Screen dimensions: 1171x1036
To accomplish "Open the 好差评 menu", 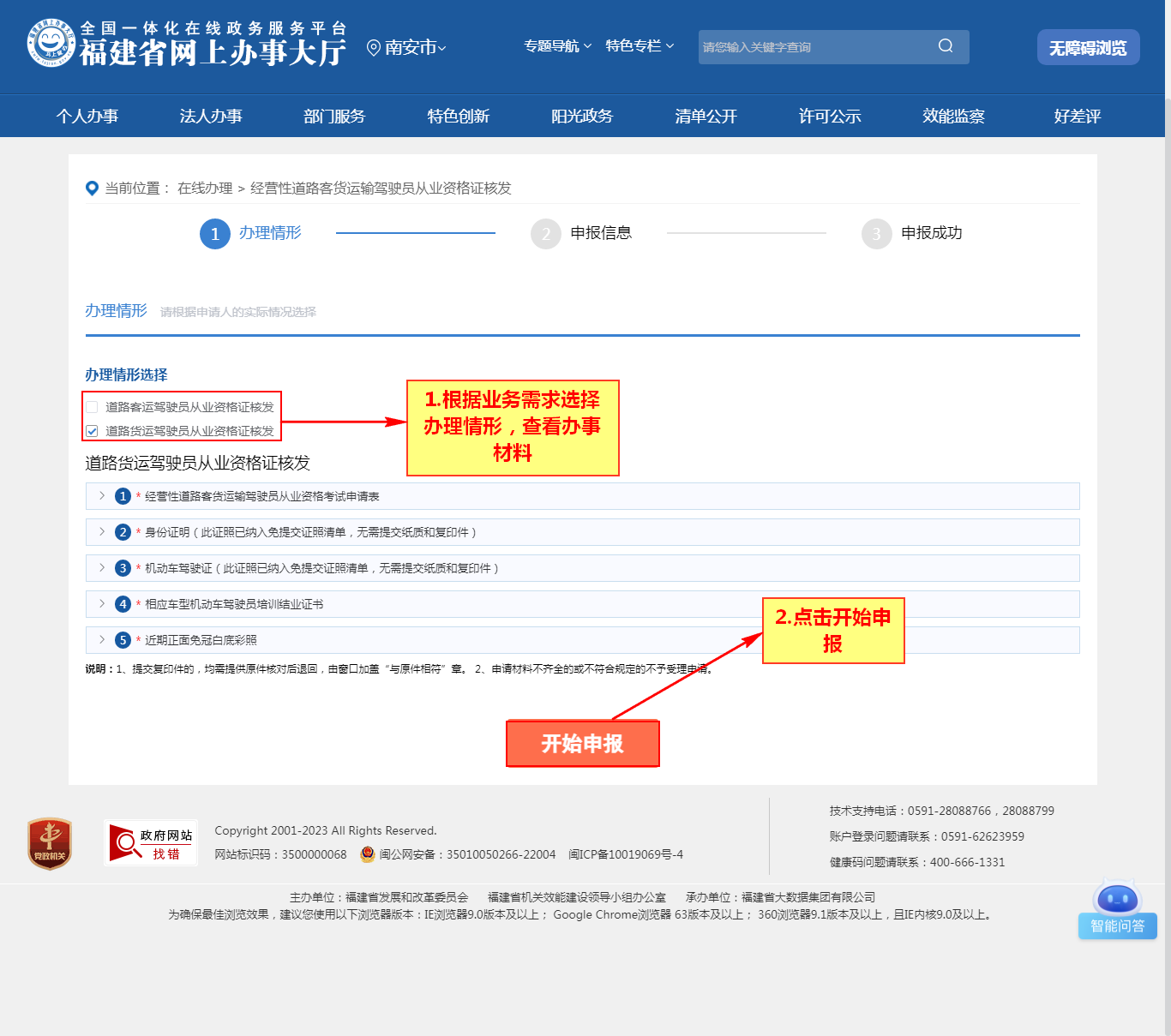I will [1078, 116].
